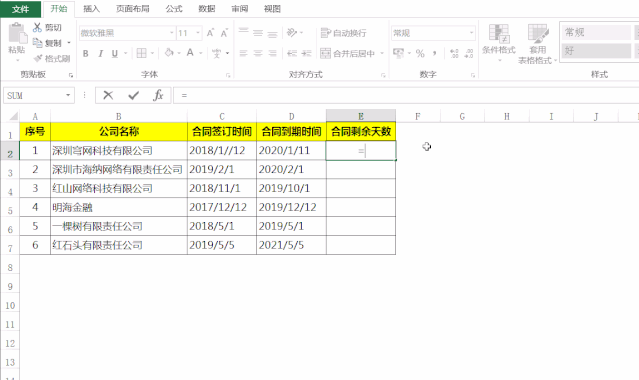Open the number format dropdown (常规)
The width and height of the screenshot is (639, 380).
point(472,33)
